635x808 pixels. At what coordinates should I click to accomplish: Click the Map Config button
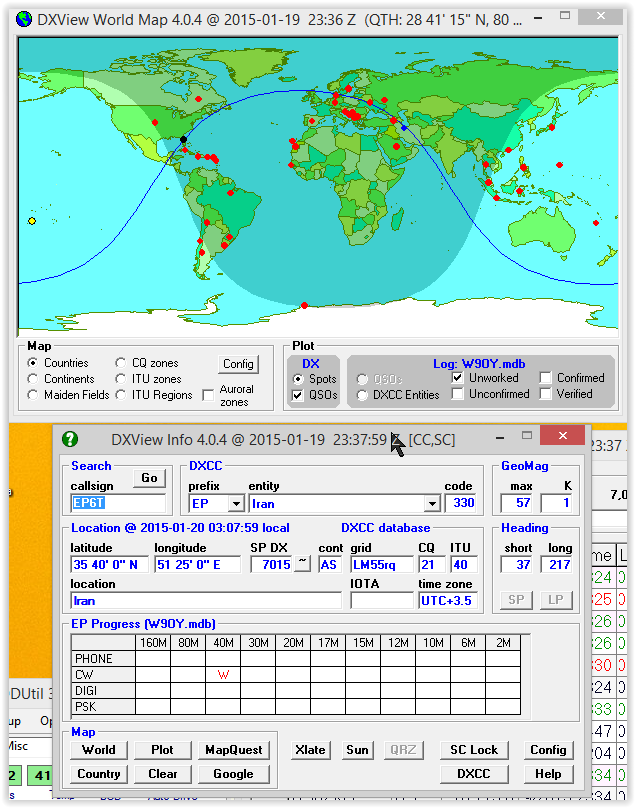coord(238,364)
